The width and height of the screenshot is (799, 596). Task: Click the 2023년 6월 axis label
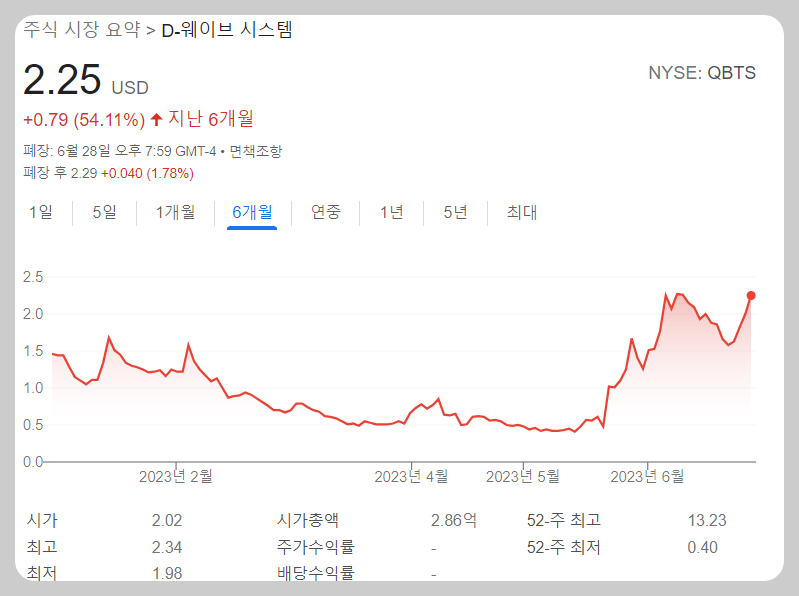[x=647, y=476]
